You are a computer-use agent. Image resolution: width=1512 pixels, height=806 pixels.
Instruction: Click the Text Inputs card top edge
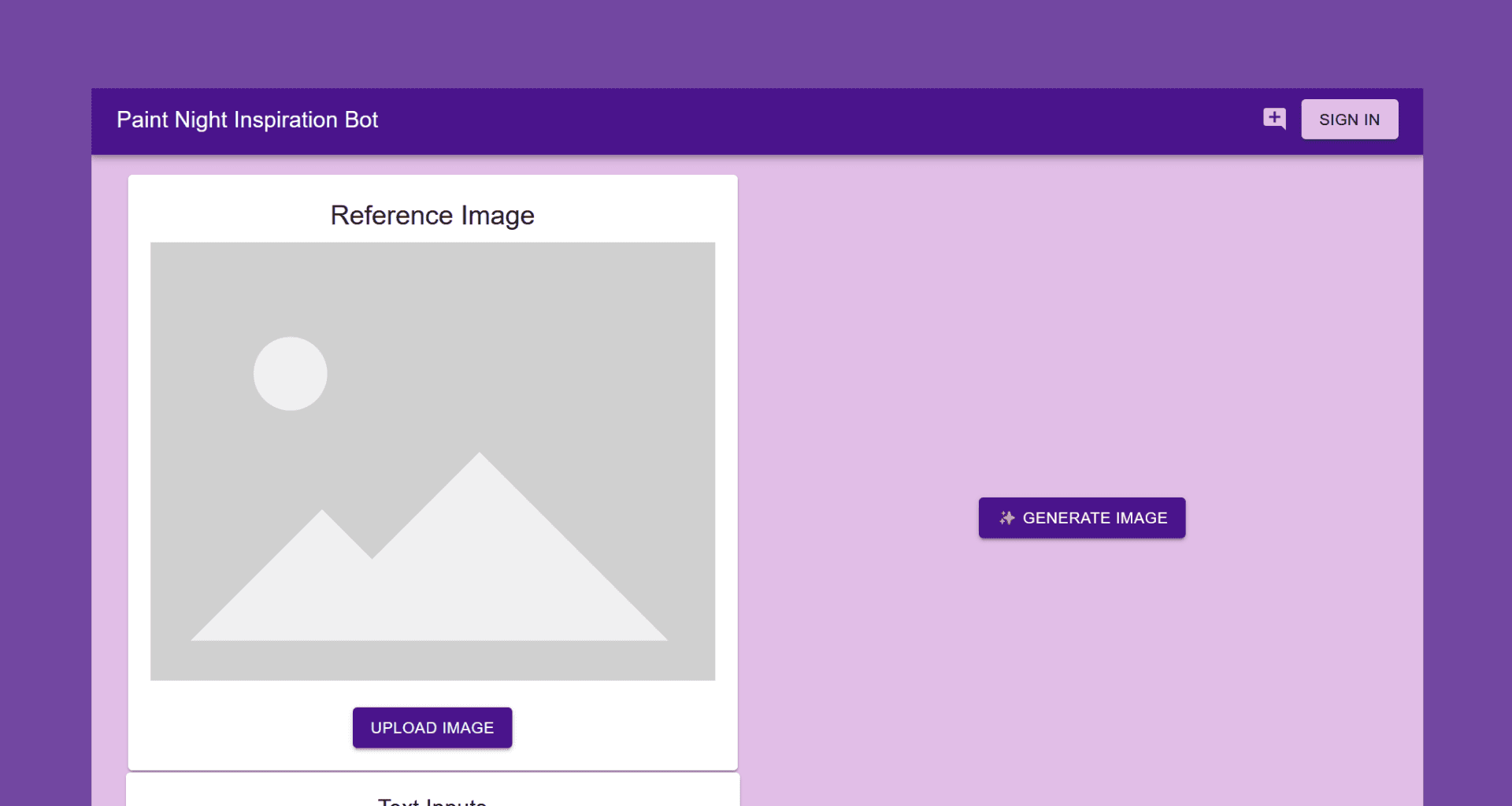[x=432, y=776]
